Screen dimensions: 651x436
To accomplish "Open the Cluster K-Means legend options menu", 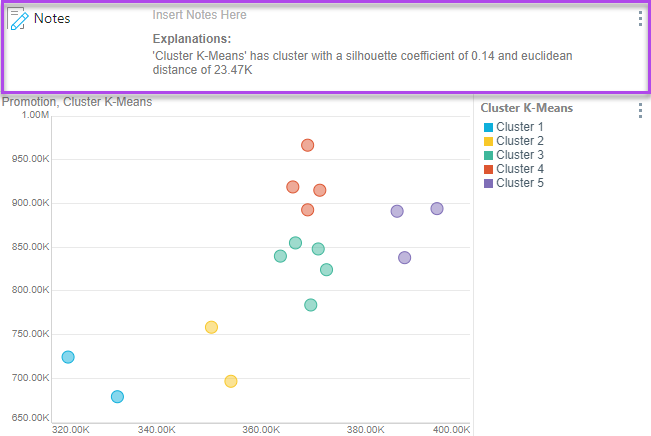I will pyautogui.click(x=640, y=110).
